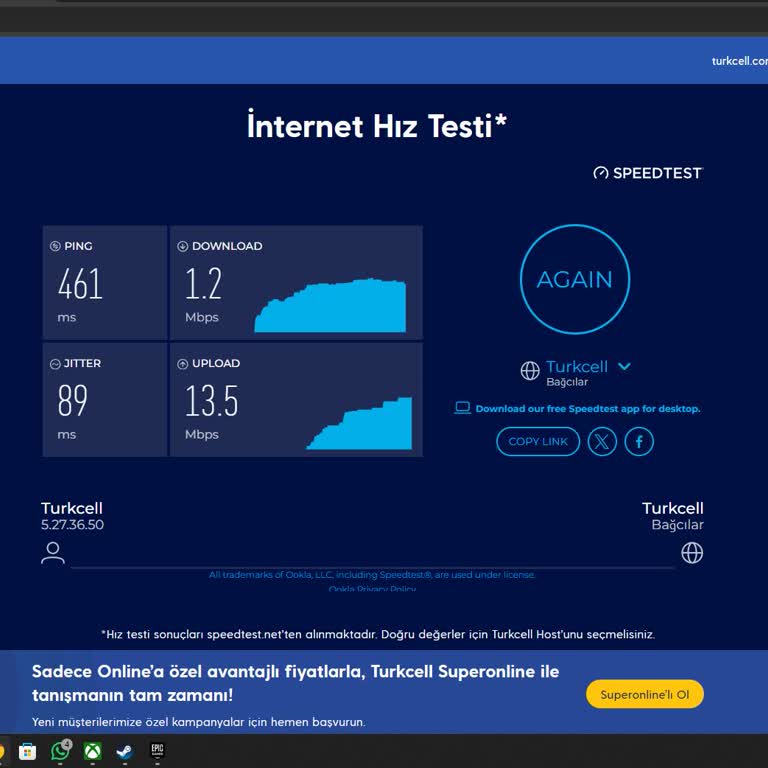Open Steam from the taskbar
This screenshot has width=768, height=768.
point(125,751)
